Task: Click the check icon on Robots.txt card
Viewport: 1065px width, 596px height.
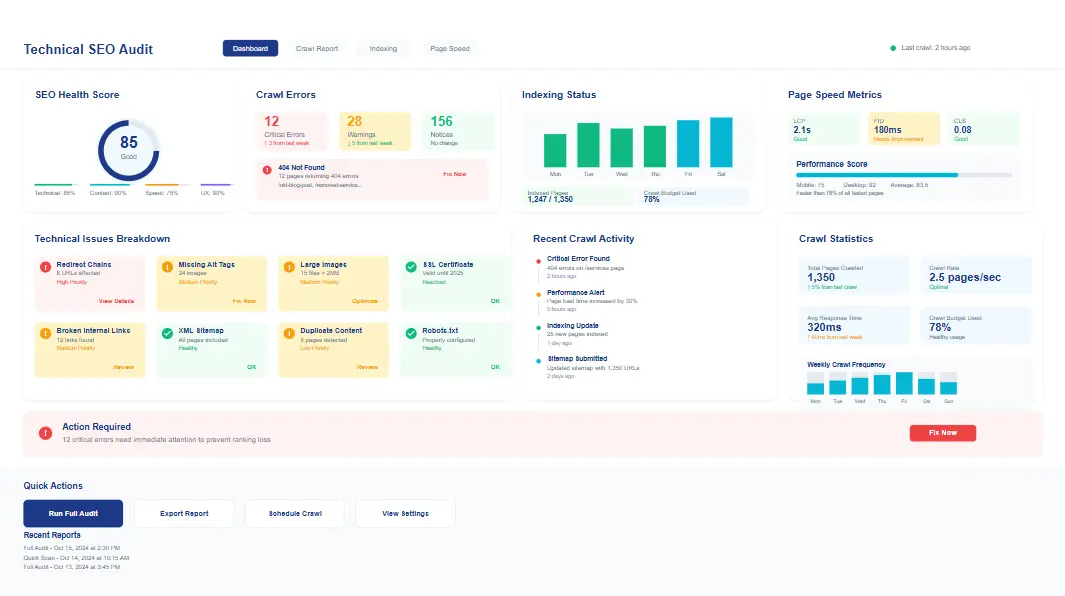Action: [411, 331]
